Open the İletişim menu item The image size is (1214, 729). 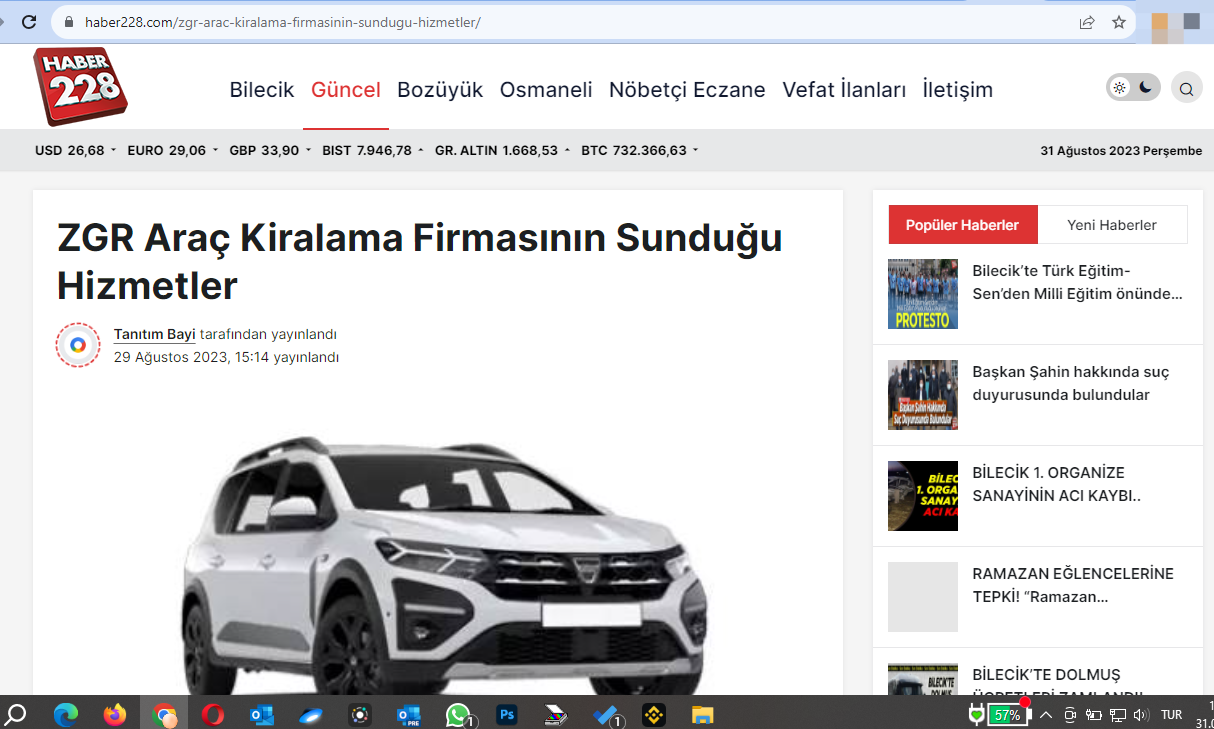[958, 89]
